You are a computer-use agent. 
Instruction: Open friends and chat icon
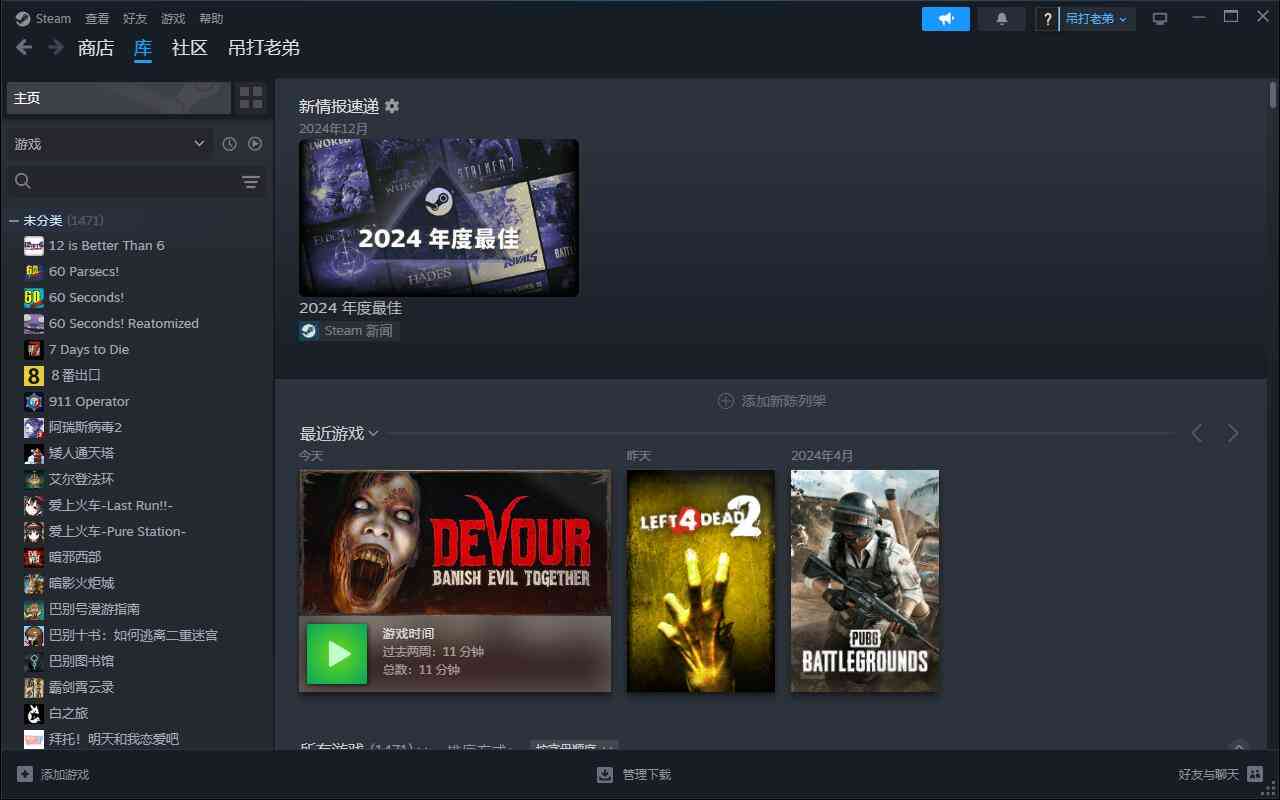point(1255,774)
